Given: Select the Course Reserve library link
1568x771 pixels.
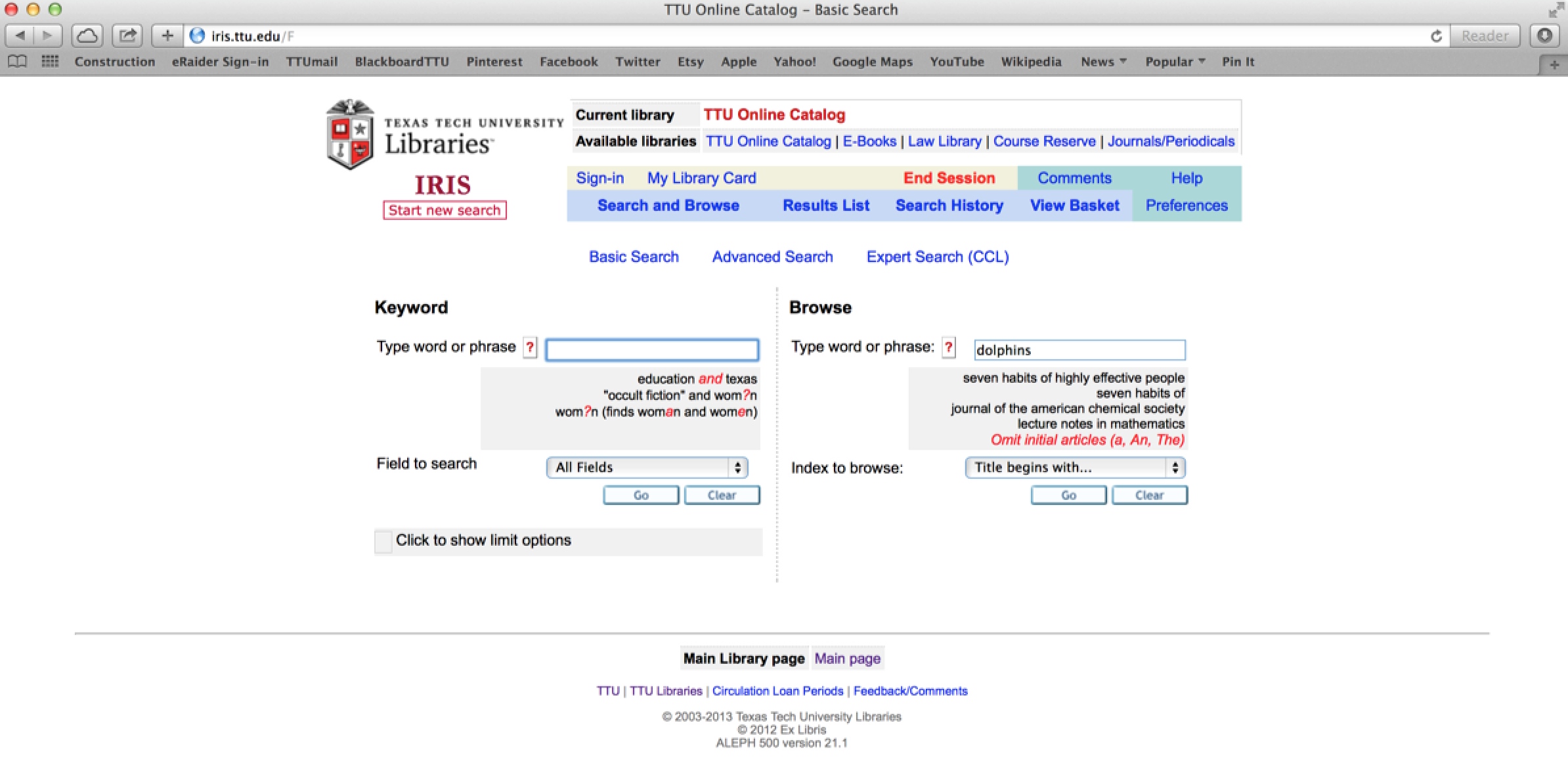Looking at the screenshot, I should click(1044, 141).
